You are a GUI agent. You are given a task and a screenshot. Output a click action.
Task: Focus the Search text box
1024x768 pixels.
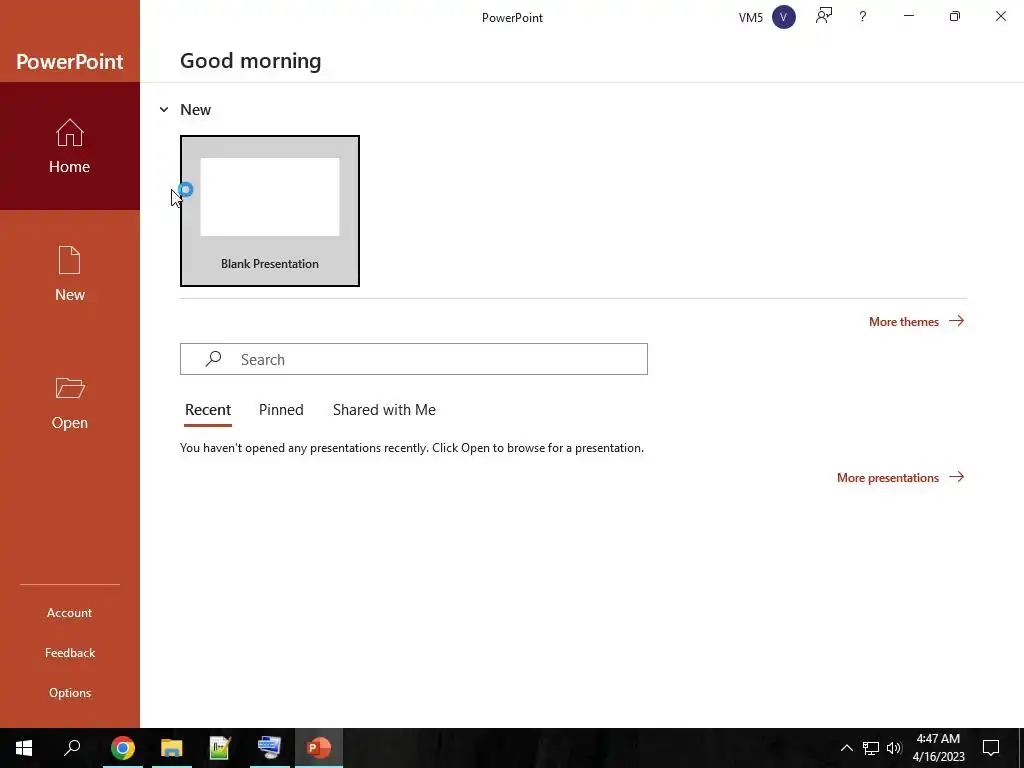pyautogui.click(x=414, y=359)
